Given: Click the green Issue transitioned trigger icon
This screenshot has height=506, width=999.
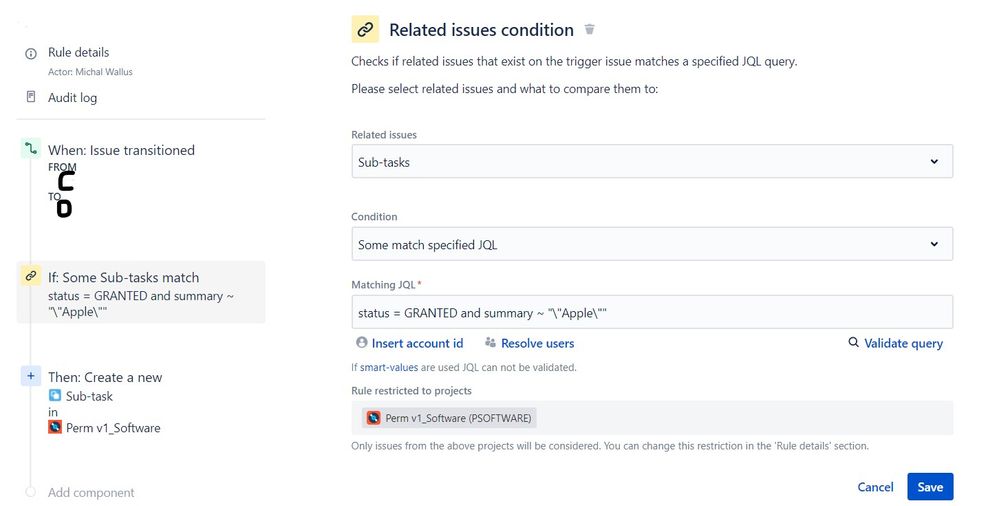Looking at the screenshot, I should click(31, 149).
